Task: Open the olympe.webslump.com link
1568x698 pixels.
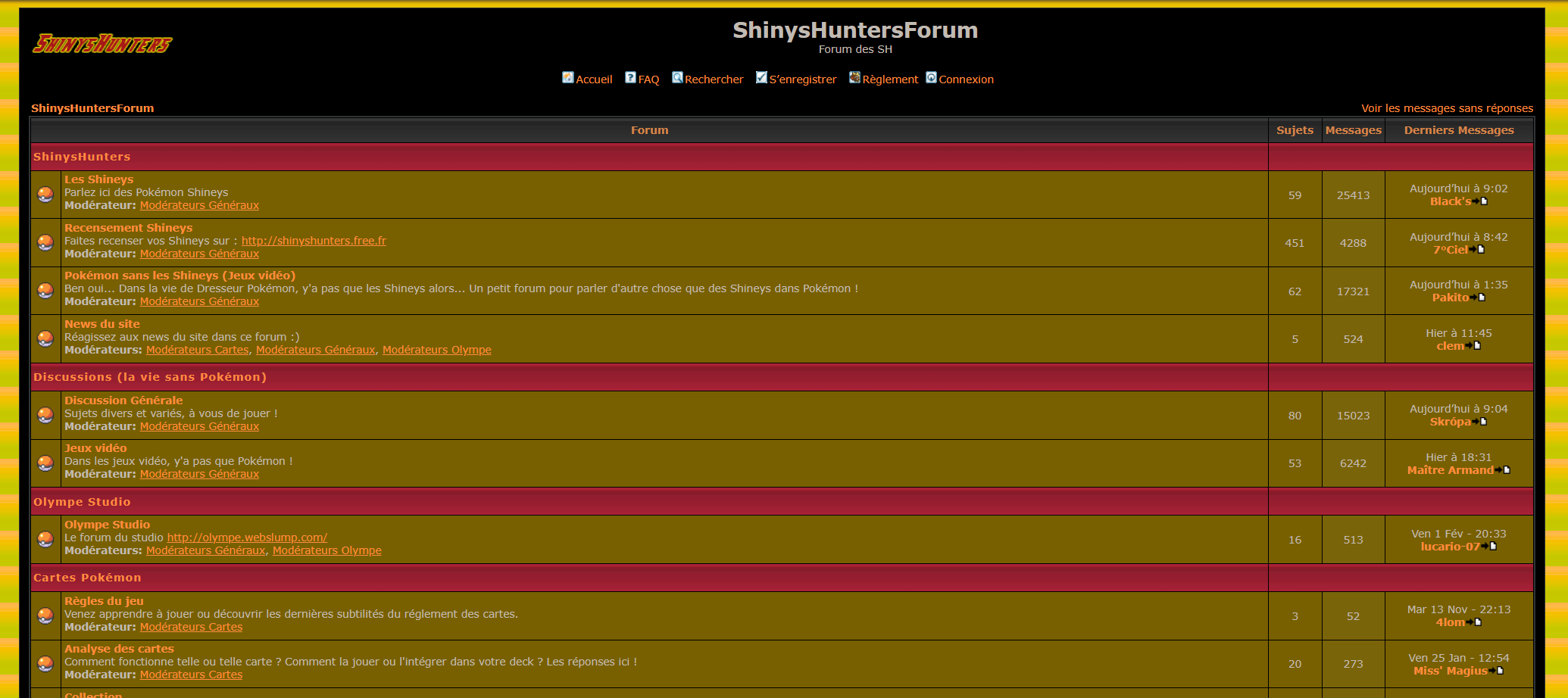Action: 247,538
